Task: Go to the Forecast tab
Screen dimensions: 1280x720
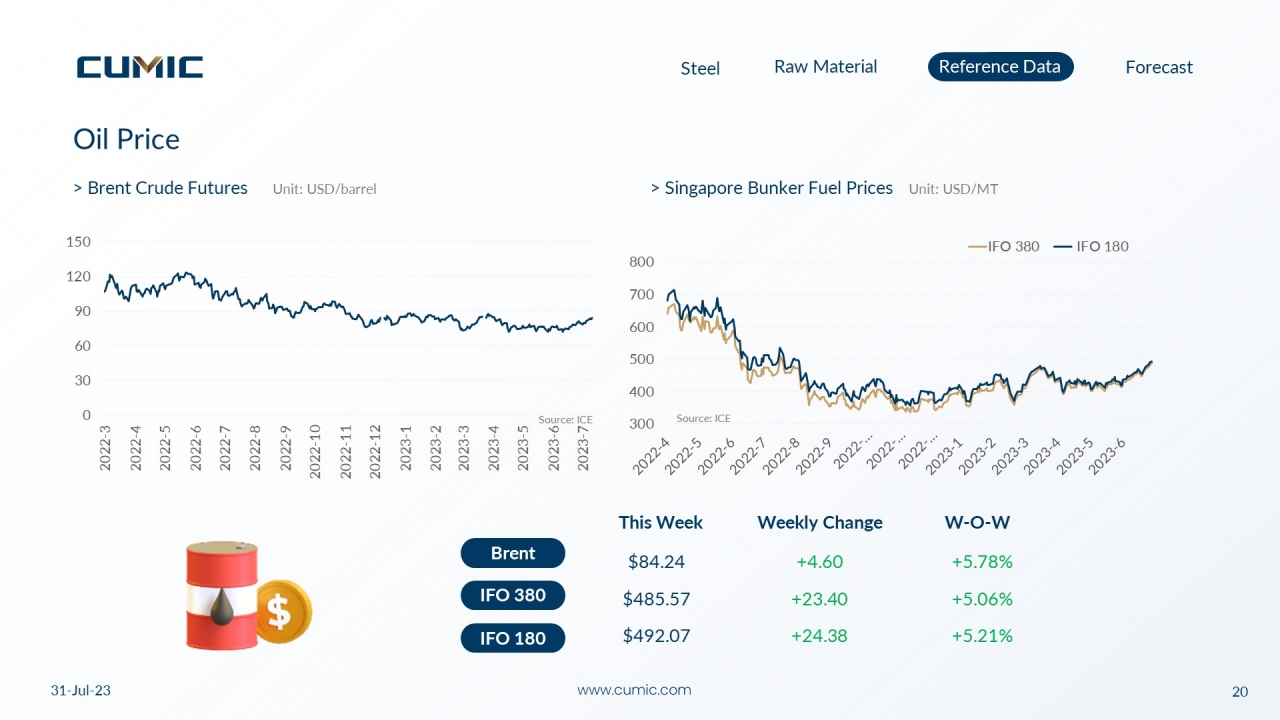Action: [1159, 67]
